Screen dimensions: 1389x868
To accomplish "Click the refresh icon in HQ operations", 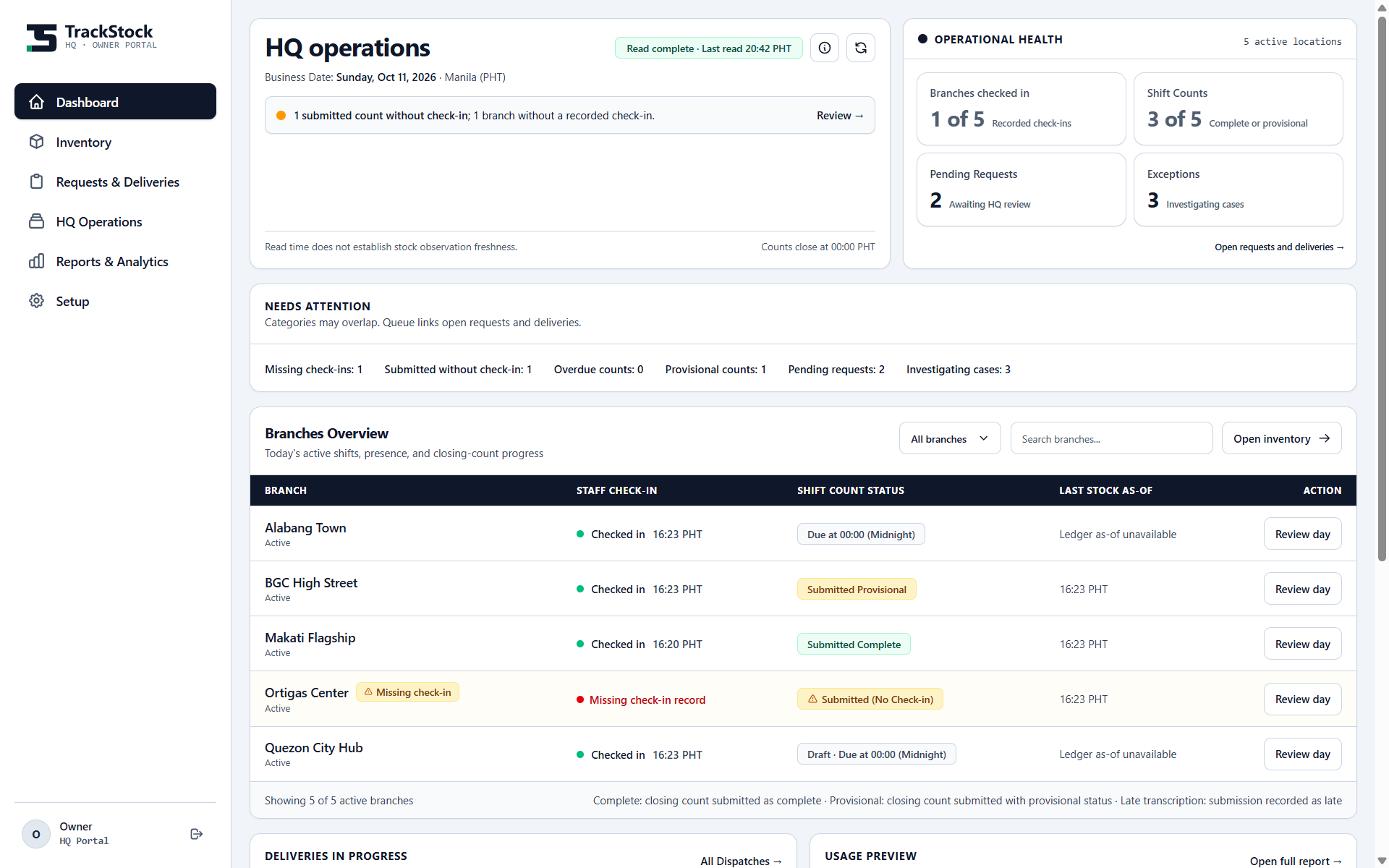I will tap(861, 48).
